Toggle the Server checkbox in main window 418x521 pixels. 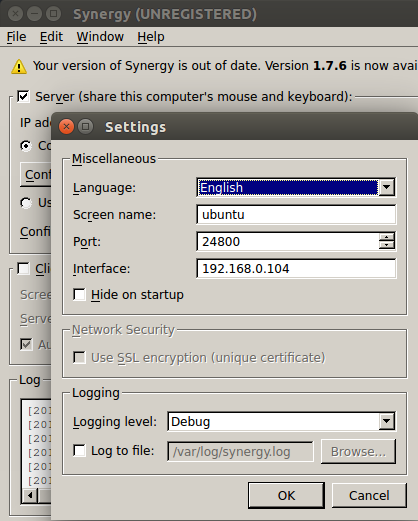tap(24, 97)
